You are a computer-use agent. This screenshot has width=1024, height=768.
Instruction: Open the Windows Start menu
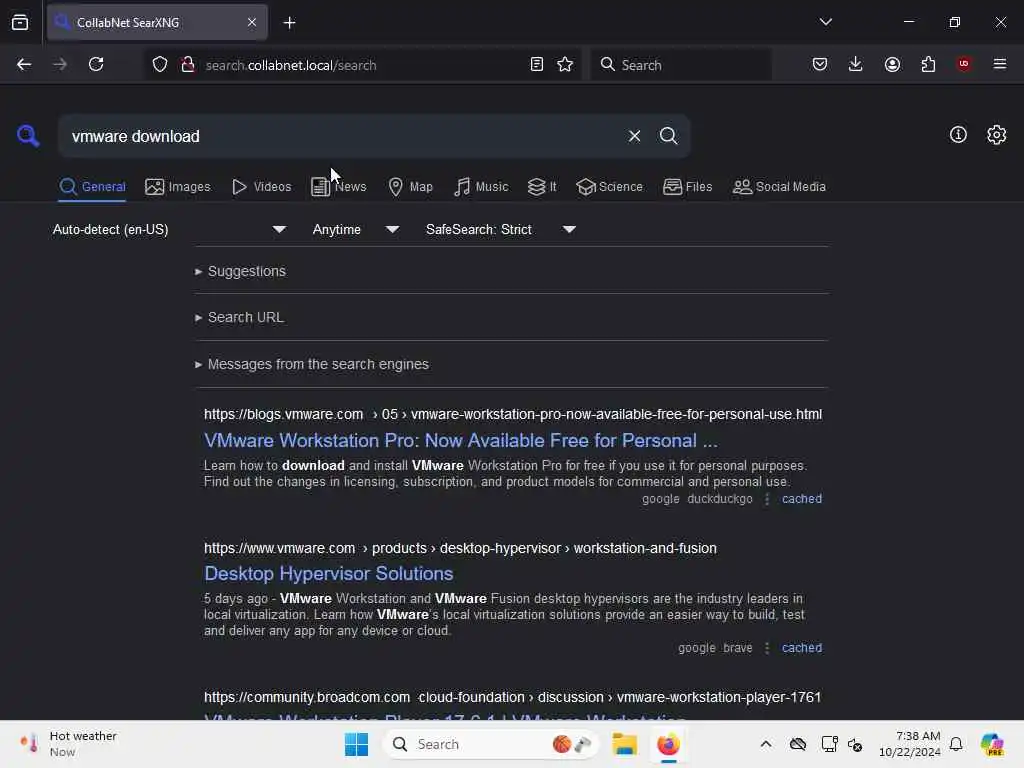[x=357, y=744]
